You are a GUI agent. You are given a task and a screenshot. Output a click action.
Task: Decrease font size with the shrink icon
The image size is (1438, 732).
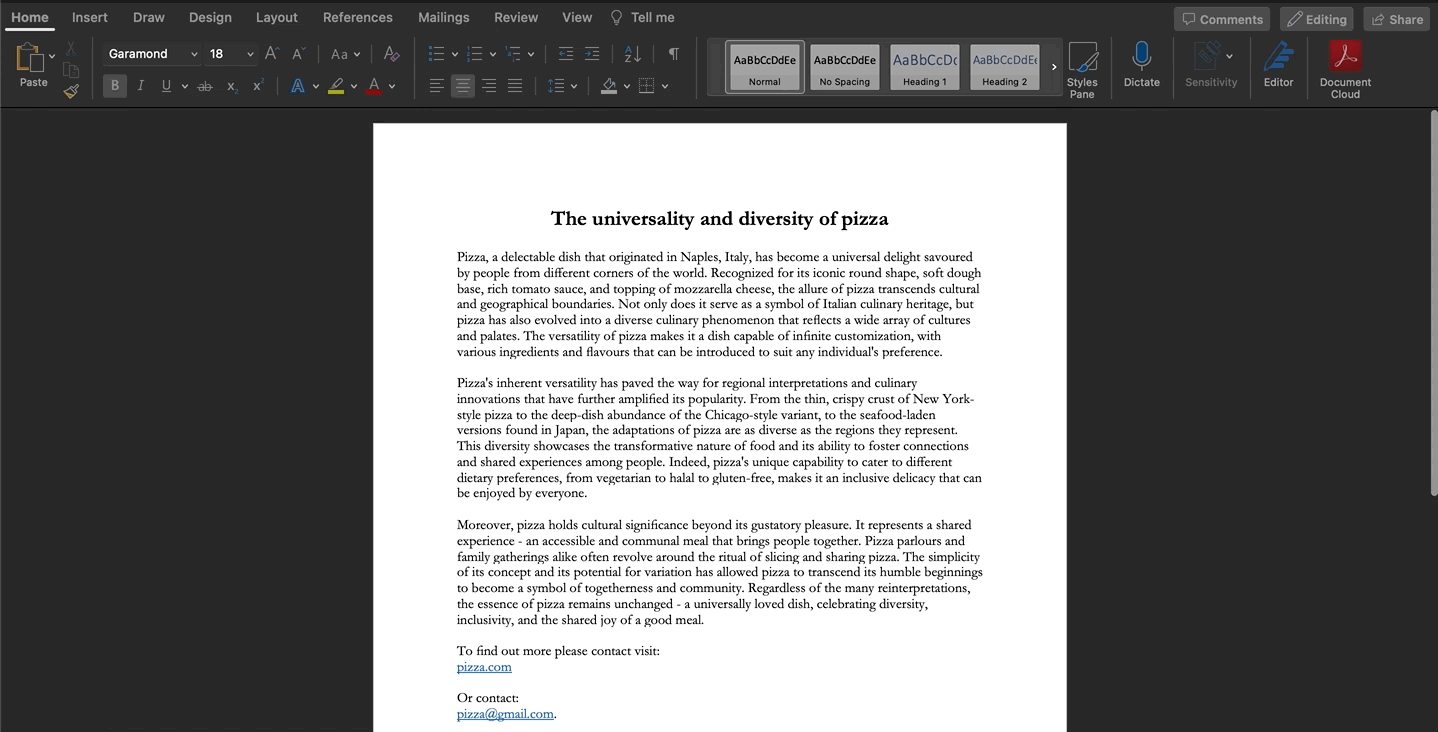pyautogui.click(x=297, y=54)
